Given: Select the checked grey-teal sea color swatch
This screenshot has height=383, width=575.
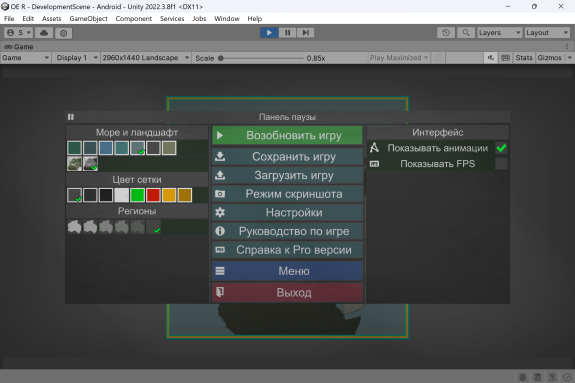Looking at the screenshot, I should point(138,148).
